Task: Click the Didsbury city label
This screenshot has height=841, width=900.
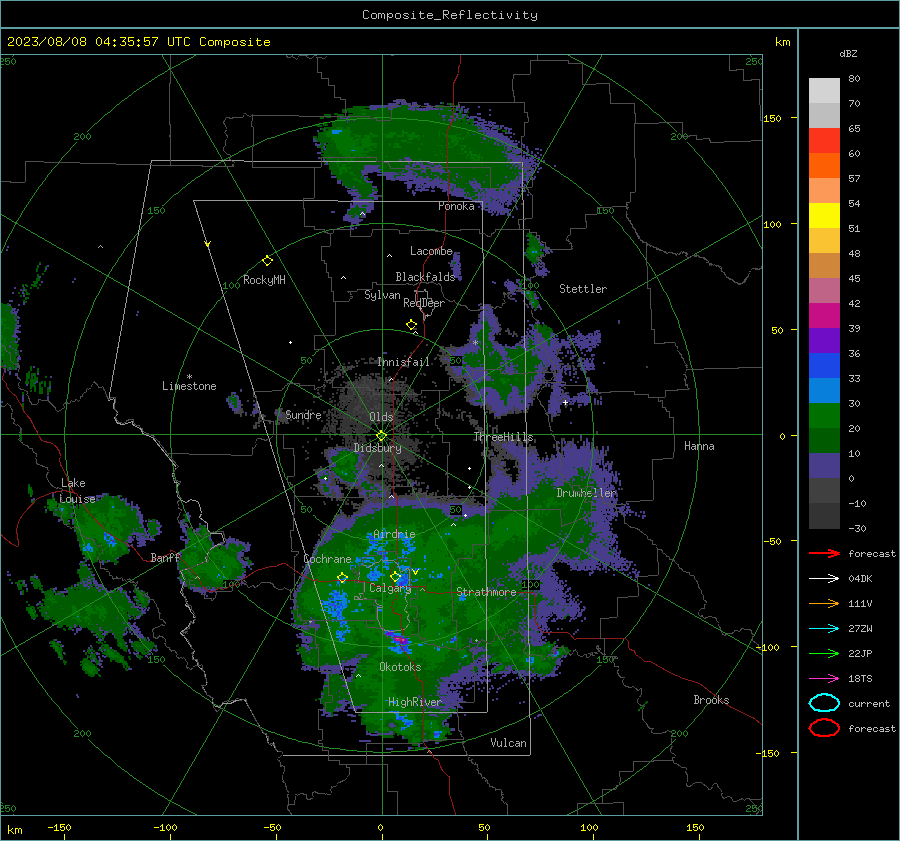Action: click(x=377, y=448)
